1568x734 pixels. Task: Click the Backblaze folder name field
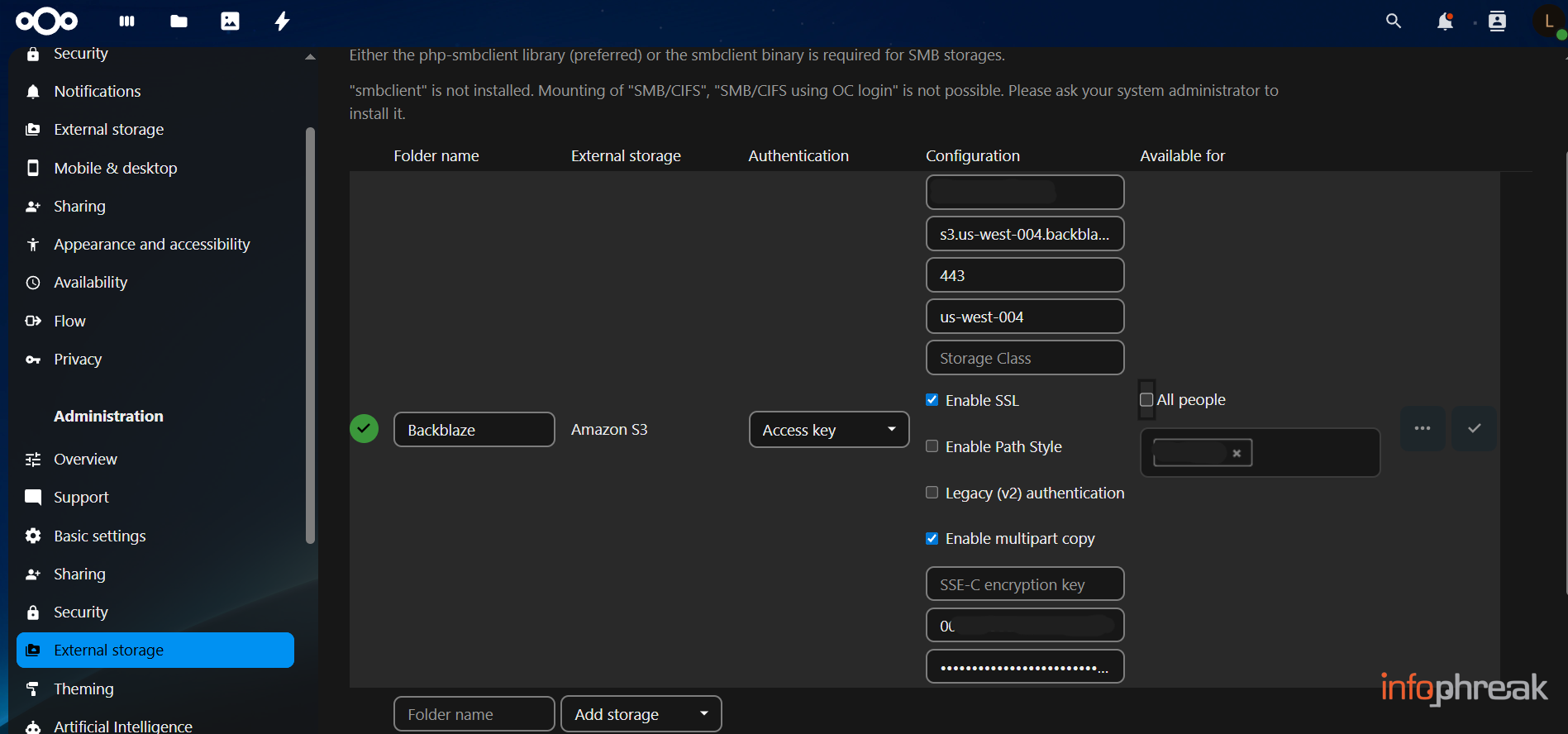(x=474, y=430)
